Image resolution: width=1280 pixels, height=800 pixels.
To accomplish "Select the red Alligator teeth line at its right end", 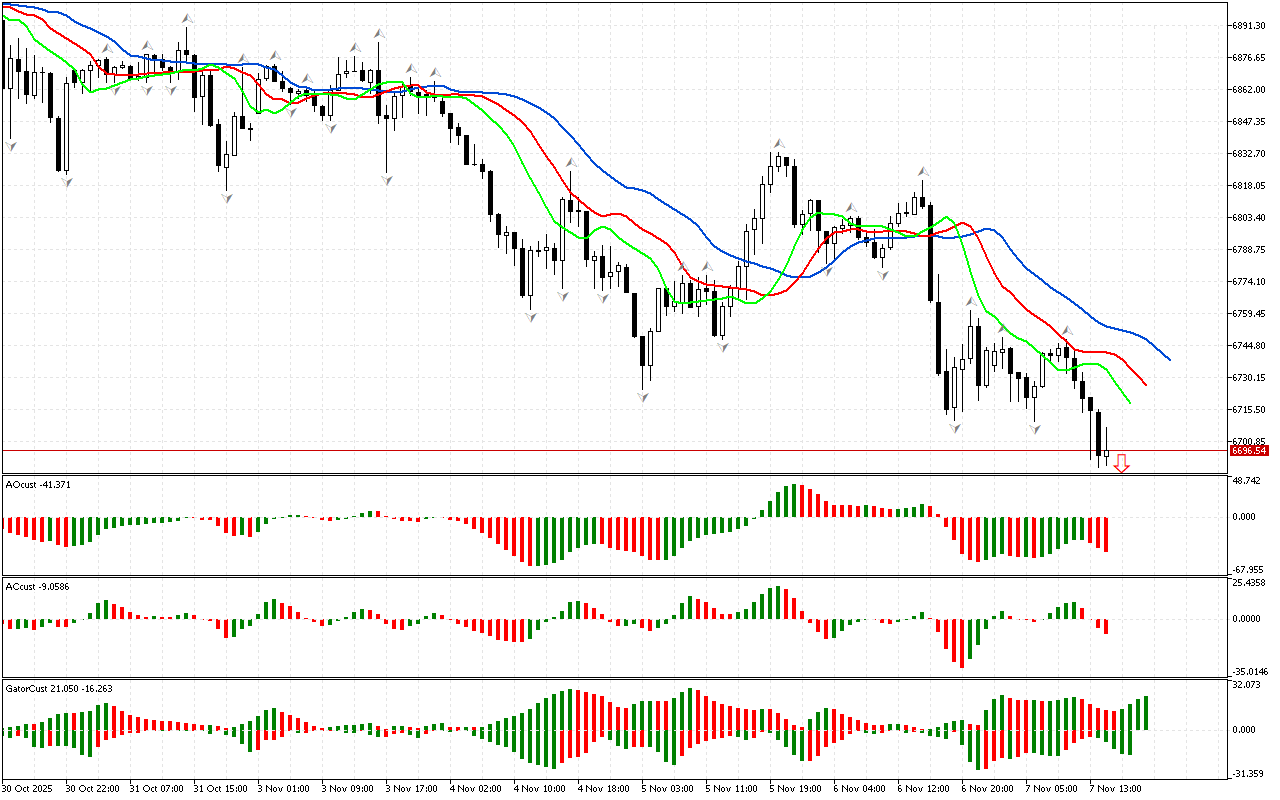I will point(1144,382).
